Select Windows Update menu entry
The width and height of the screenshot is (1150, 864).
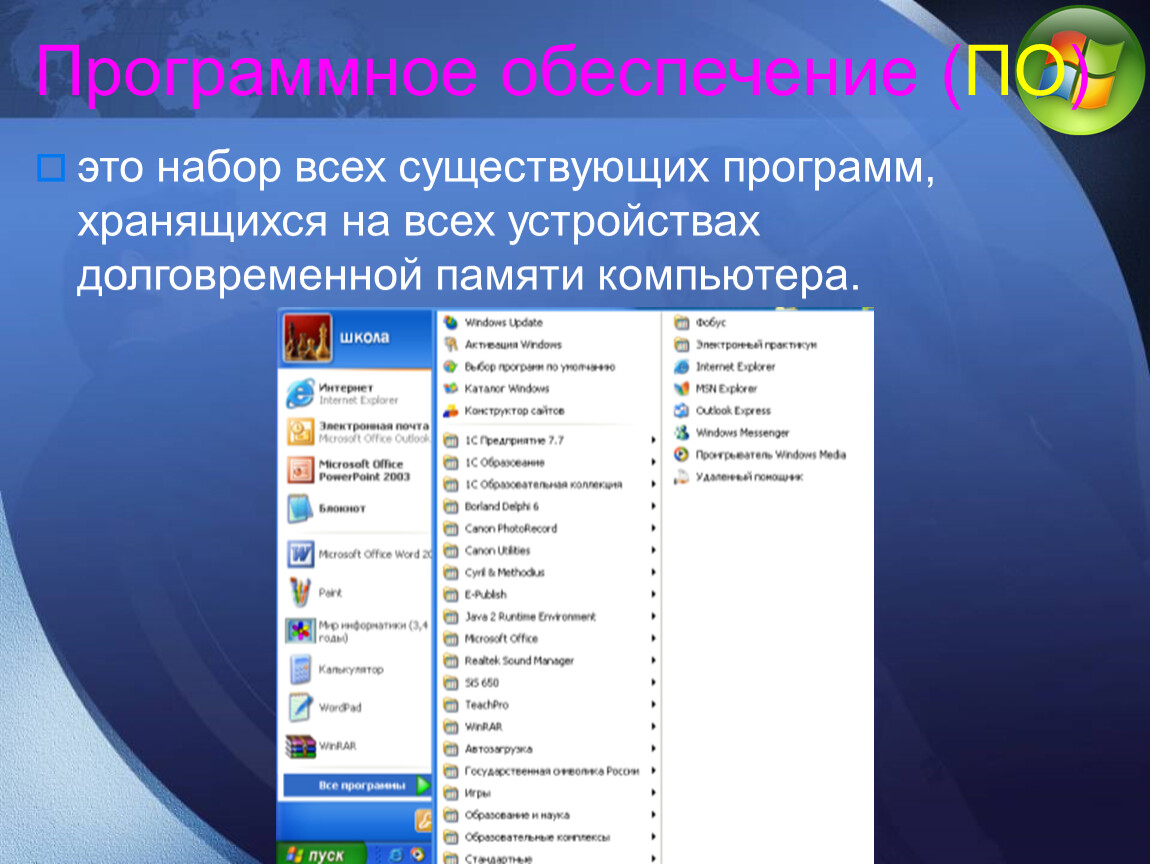pyautogui.click(x=503, y=323)
